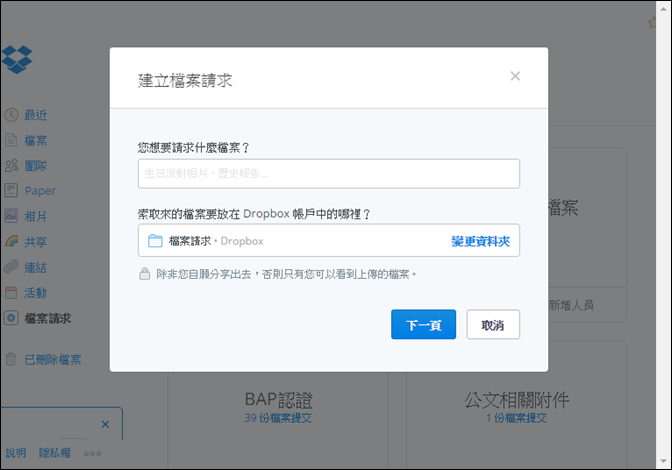Image resolution: width=672 pixels, height=470 pixels.
Task: Click the scrollbar down arrow
Action: tap(664, 461)
